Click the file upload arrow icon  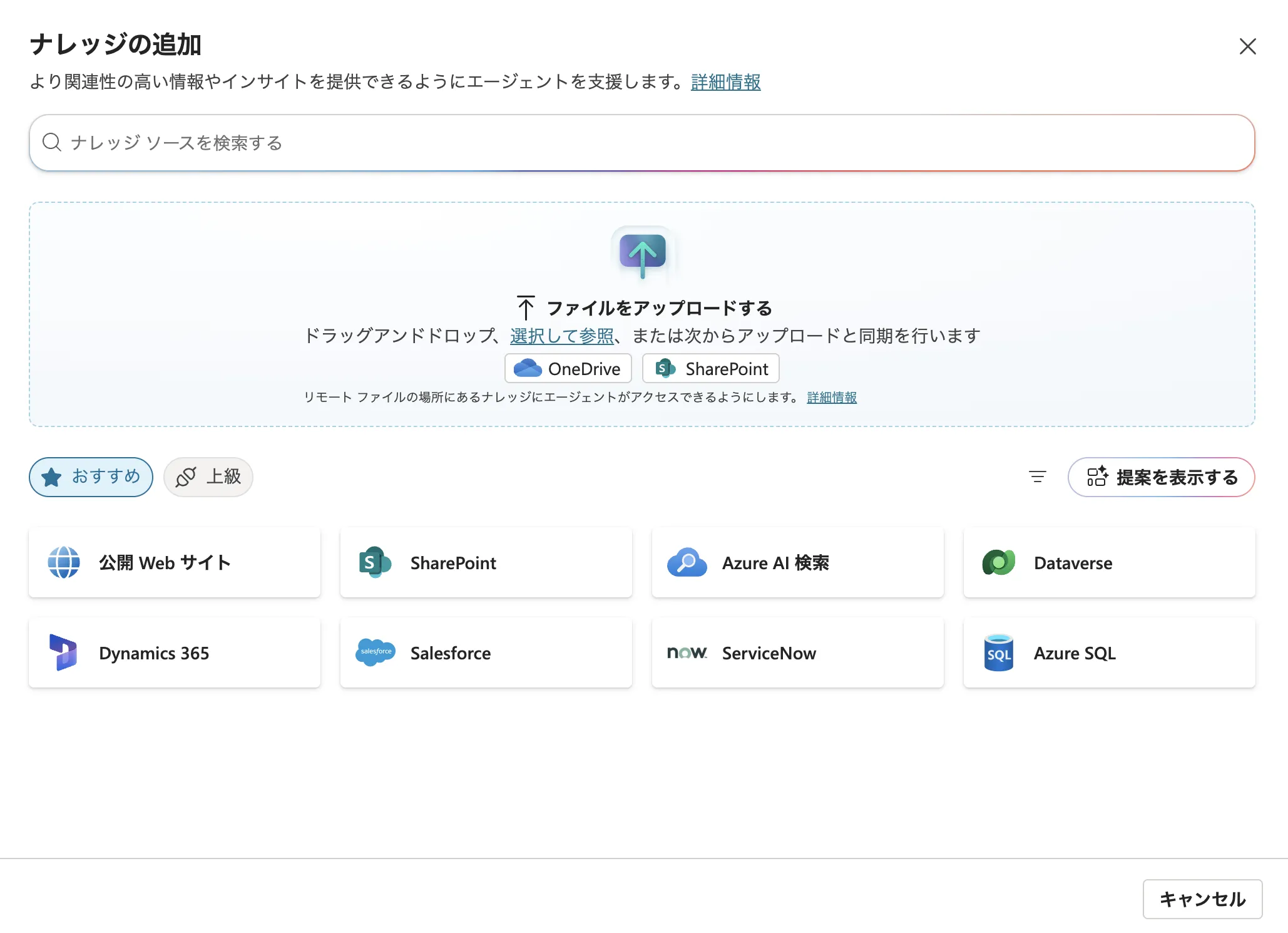click(642, 253)
